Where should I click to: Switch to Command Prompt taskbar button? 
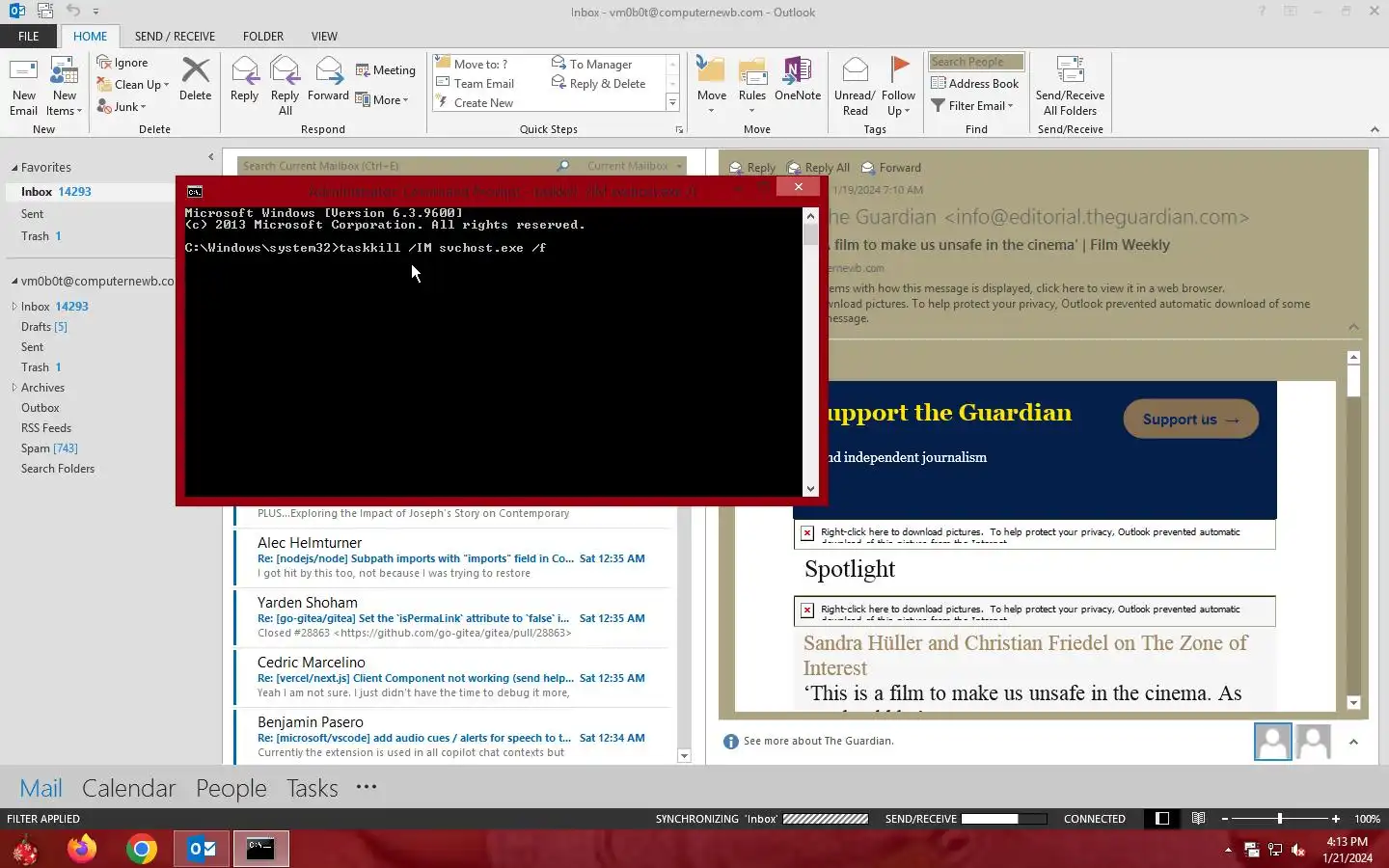pos(260,849)
